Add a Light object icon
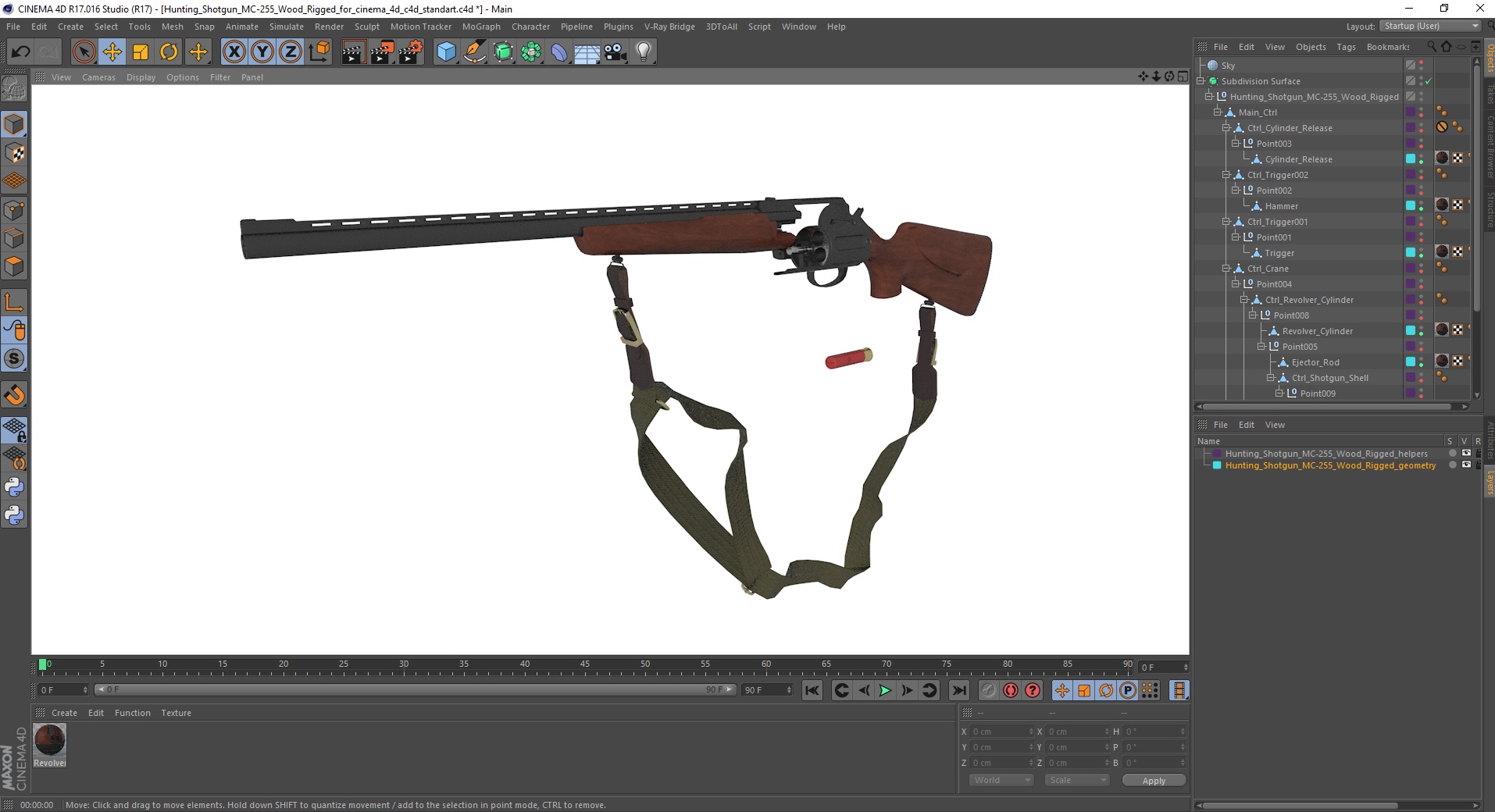Viewport: 1495px width, 812px height. pos(644,52)
